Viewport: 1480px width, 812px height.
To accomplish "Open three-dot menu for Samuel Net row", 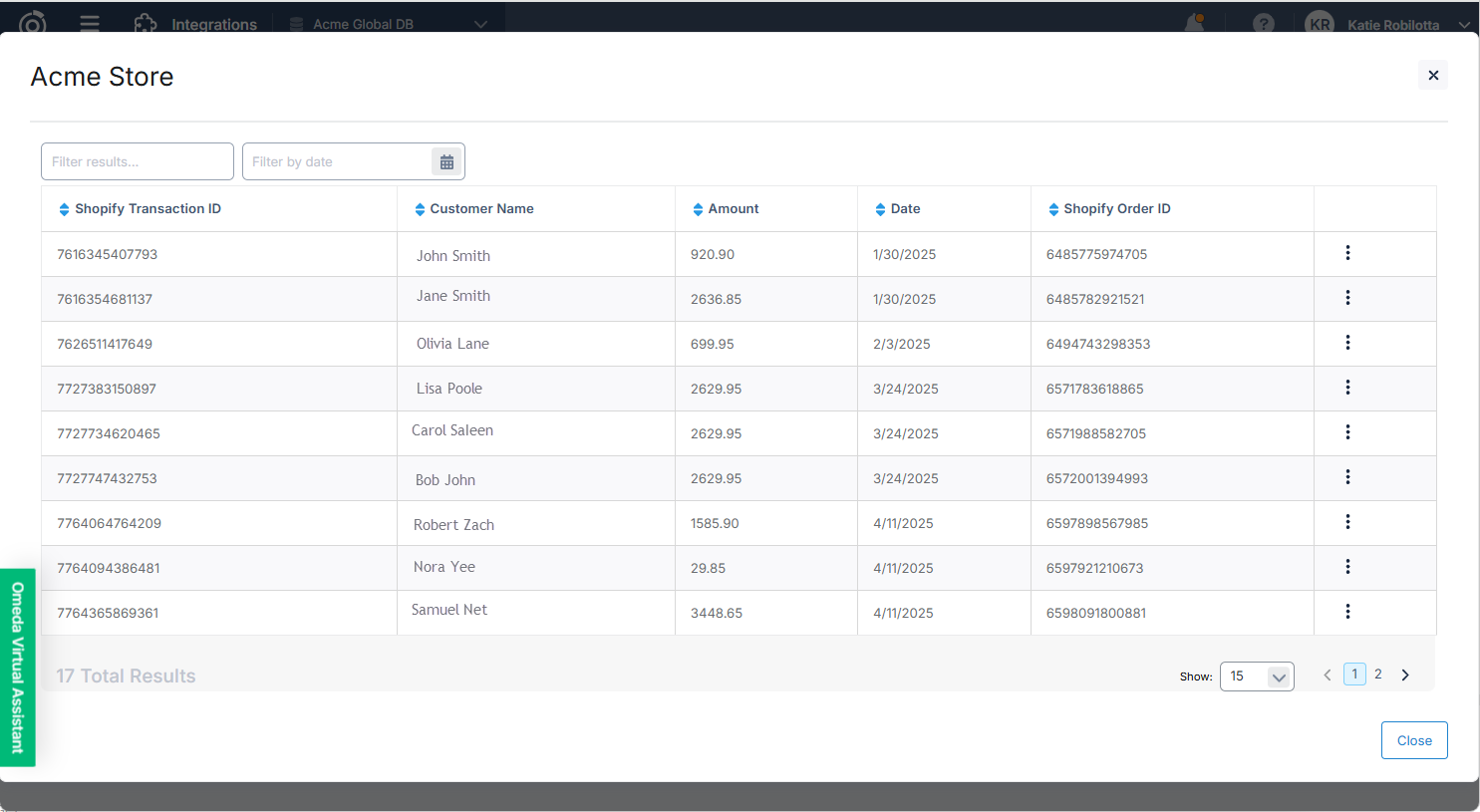I will pyautogui.click(x=1347, y=612).
